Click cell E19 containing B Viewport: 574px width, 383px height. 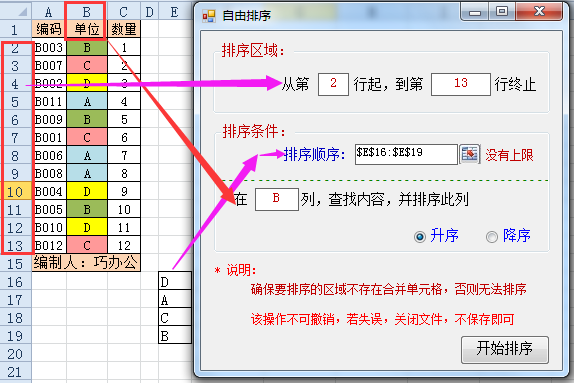tap(175, 335)
